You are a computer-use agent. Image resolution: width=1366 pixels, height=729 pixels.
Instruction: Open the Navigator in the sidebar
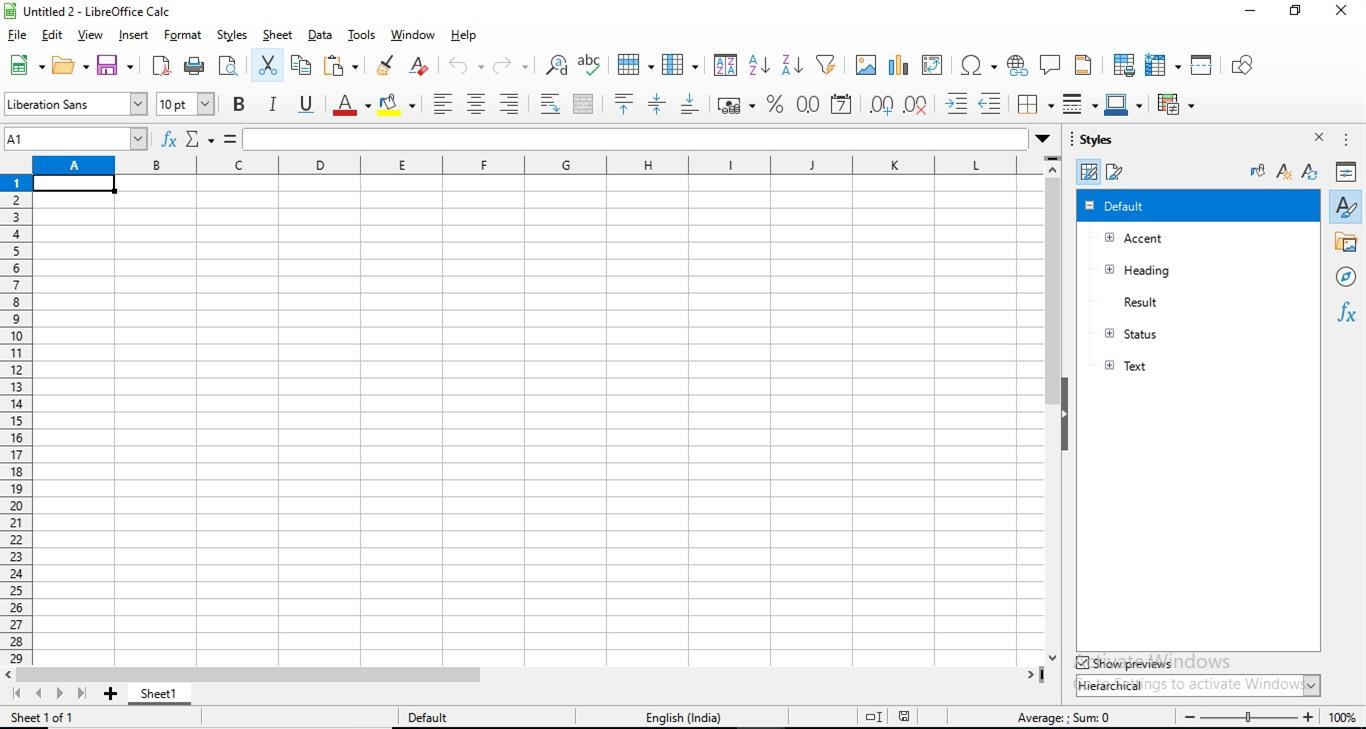(x=1346, y=277)
